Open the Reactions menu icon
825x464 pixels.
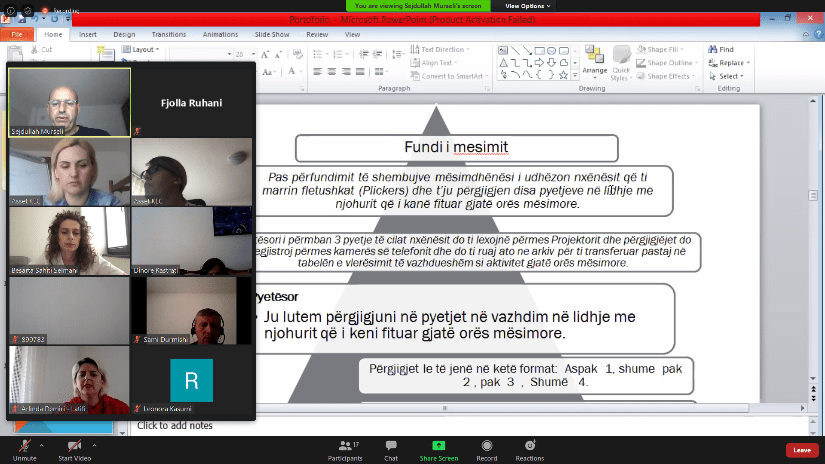coord(529,446)
